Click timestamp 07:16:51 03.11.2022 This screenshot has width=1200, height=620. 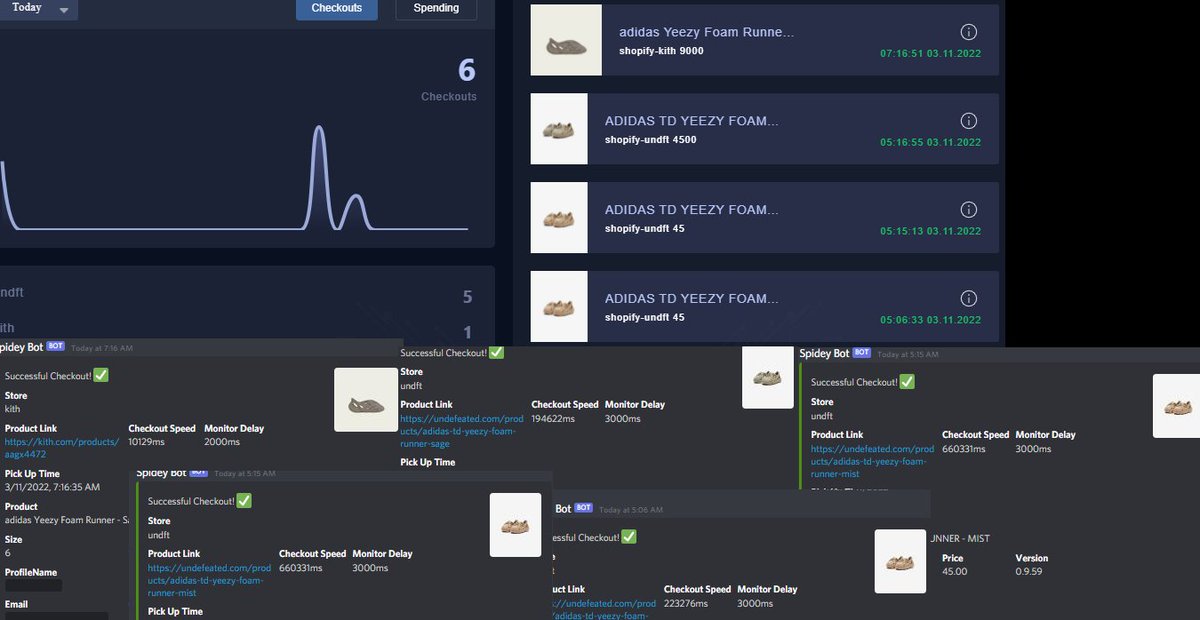coord(930,54)
